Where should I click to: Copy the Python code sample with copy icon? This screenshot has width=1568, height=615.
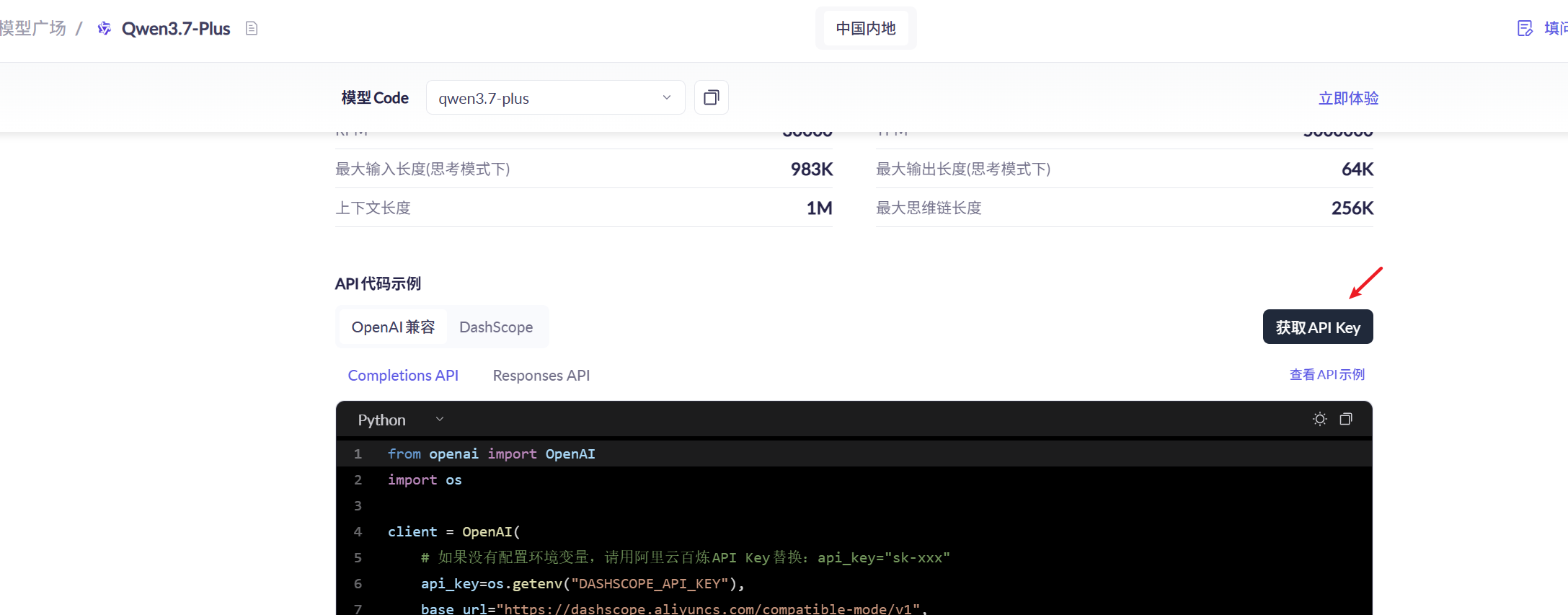click(x=1346, y=419)
